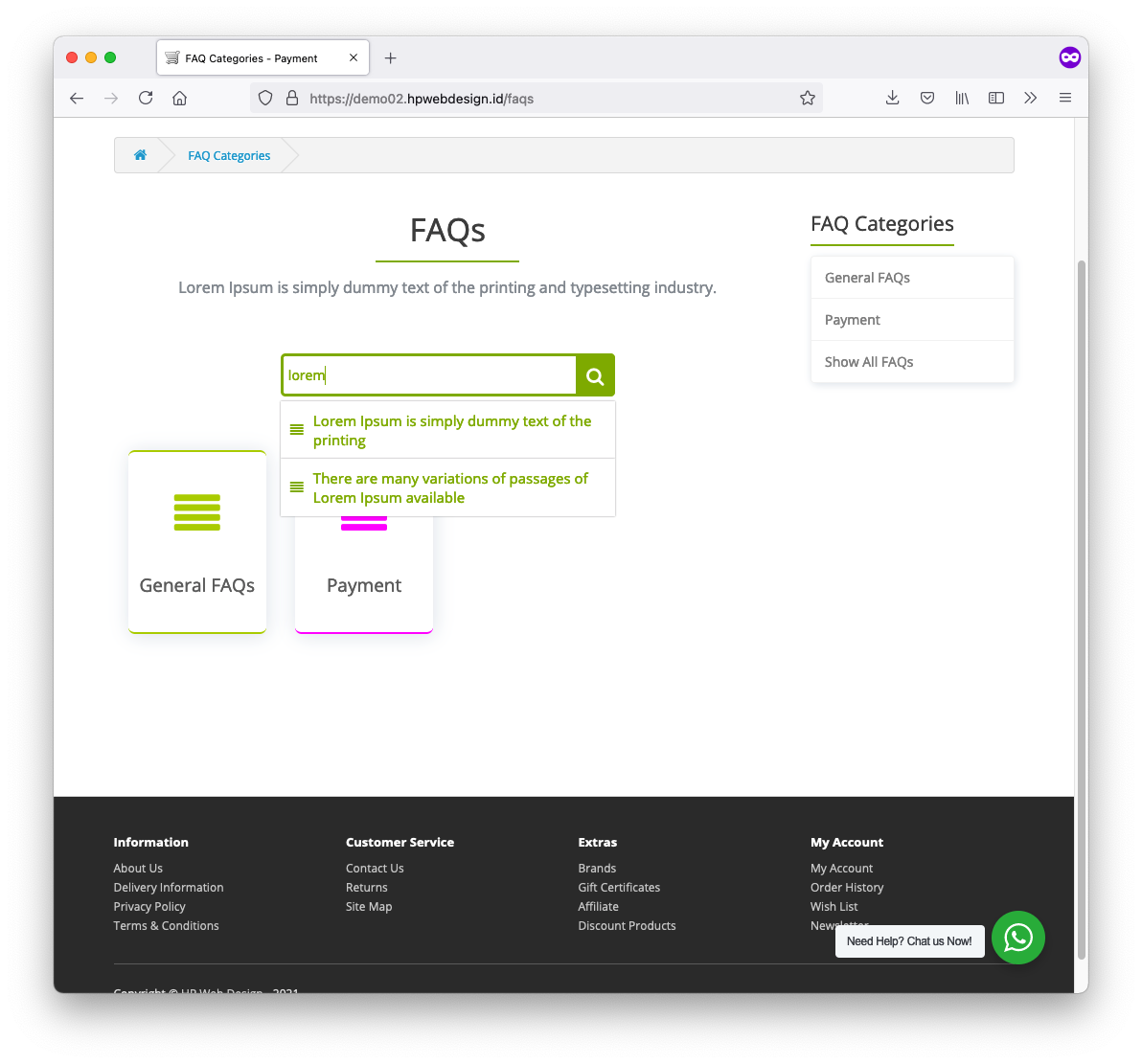Open the Gift Certificates footer link
The height and width of the screenshot is (1064, 1142).
point(619,887)
